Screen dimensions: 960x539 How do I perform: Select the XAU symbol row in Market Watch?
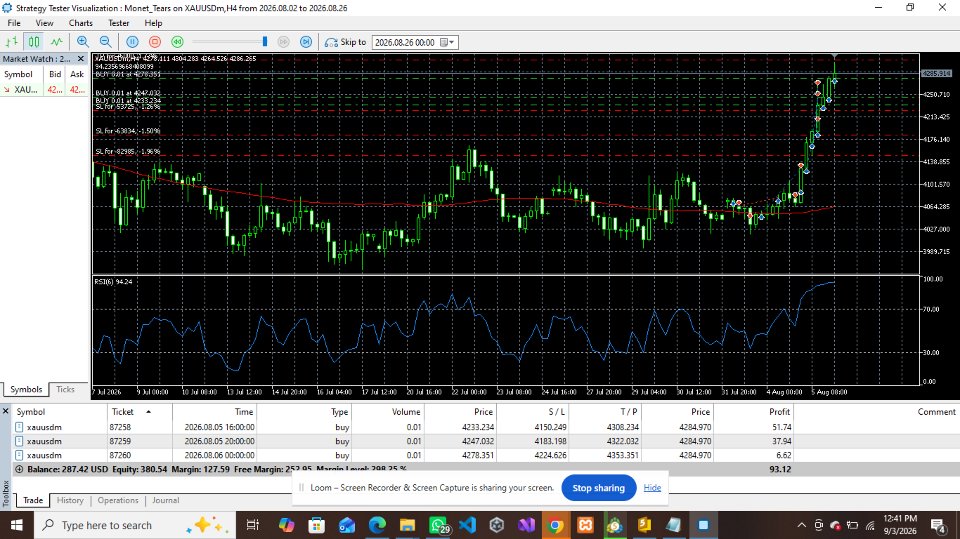[44, 89]
